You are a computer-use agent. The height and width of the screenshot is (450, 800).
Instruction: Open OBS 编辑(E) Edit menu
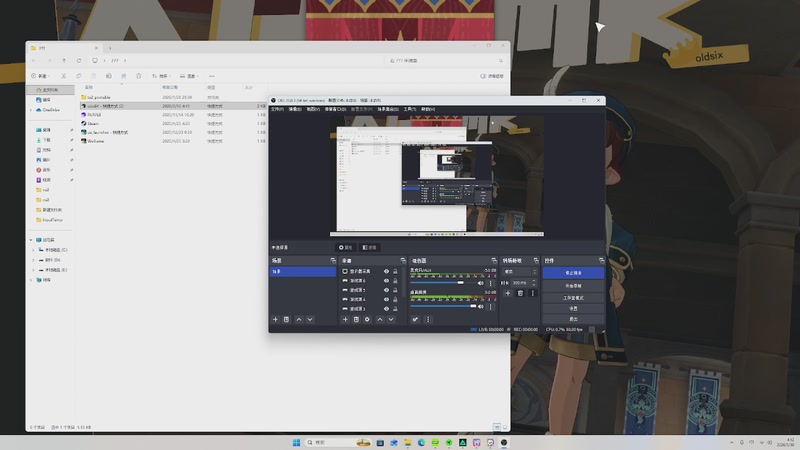point(295,109)
